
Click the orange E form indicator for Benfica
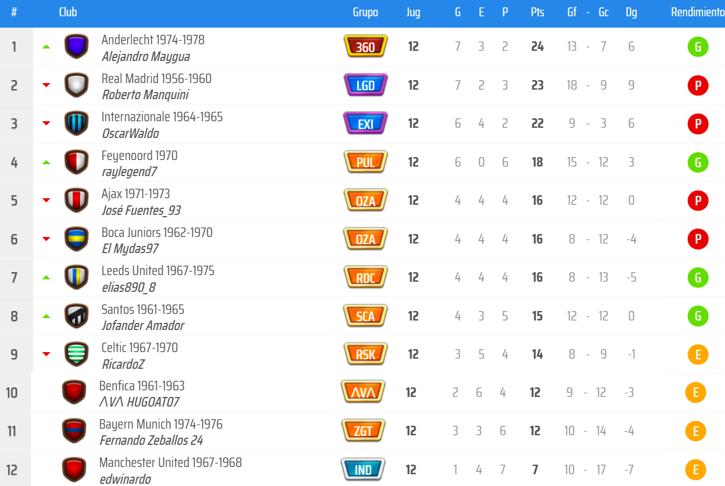(696, 393)
